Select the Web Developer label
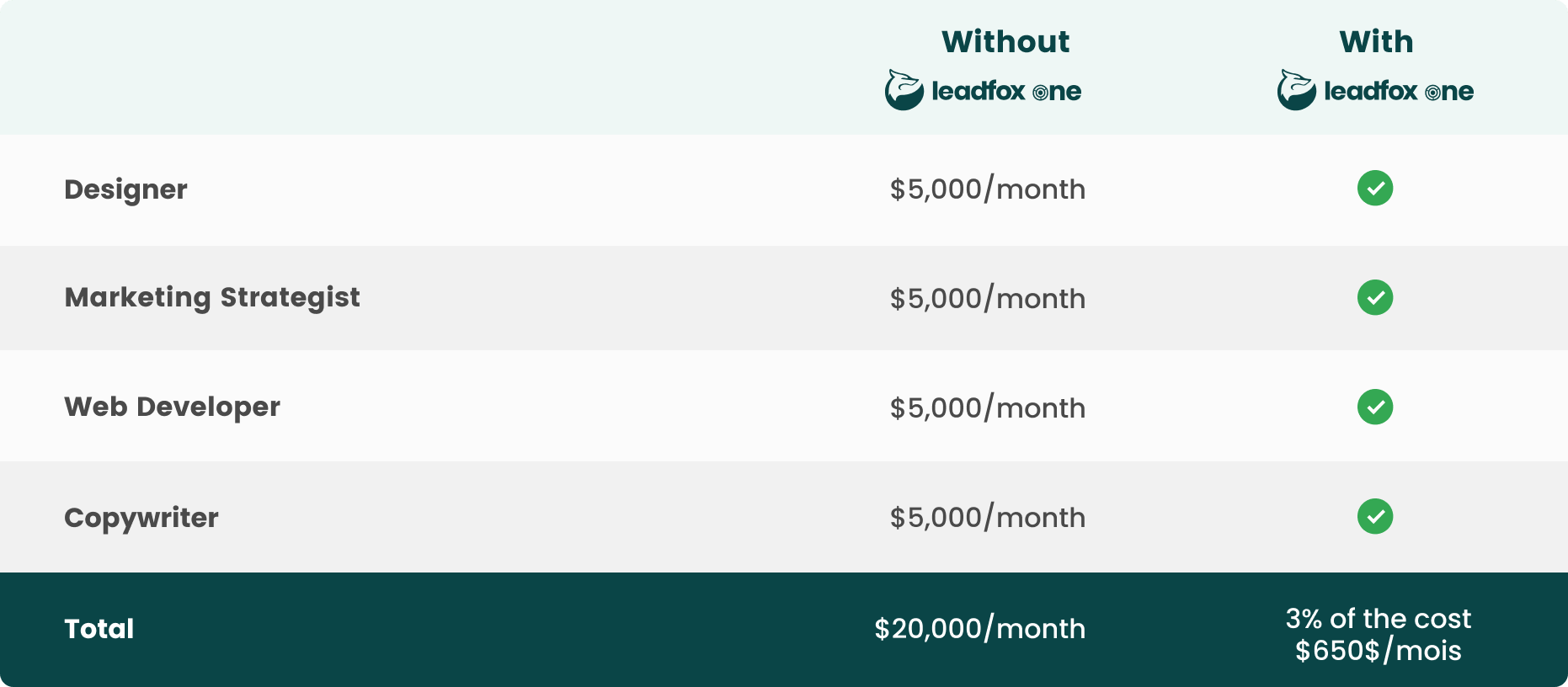 coord(172,407)
